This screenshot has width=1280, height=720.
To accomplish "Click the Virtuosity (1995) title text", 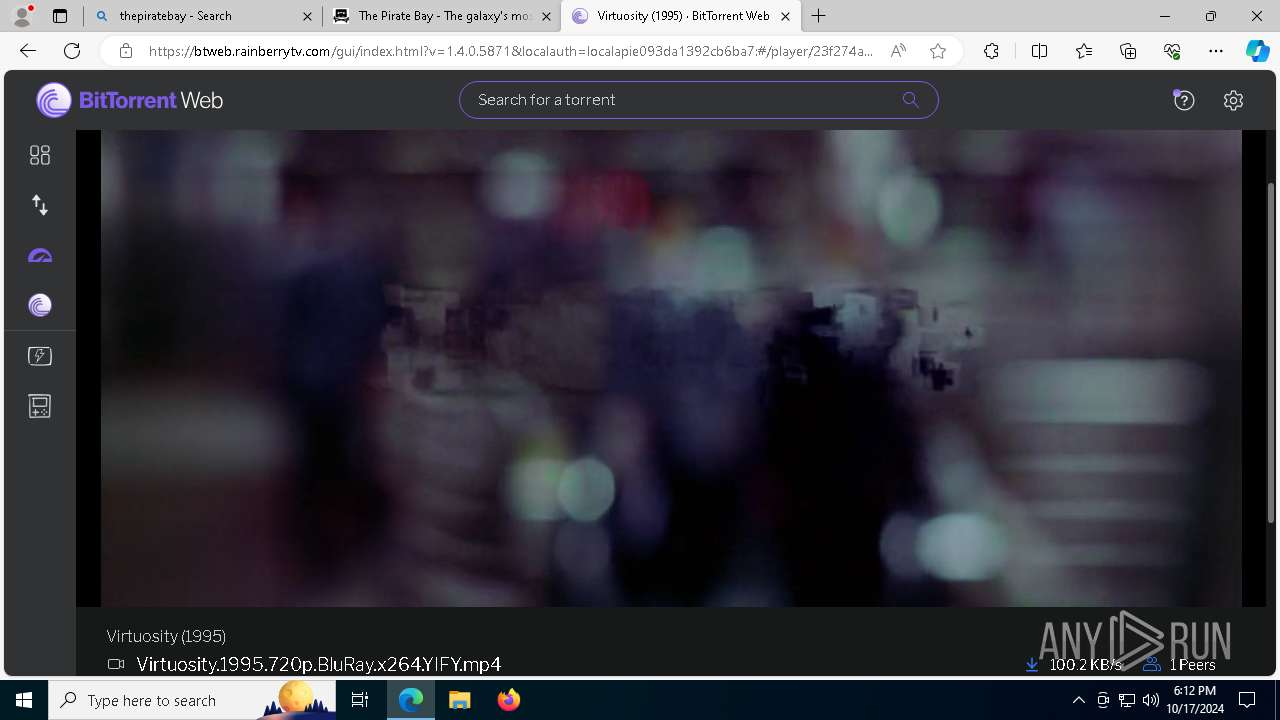I will [166, 636].
